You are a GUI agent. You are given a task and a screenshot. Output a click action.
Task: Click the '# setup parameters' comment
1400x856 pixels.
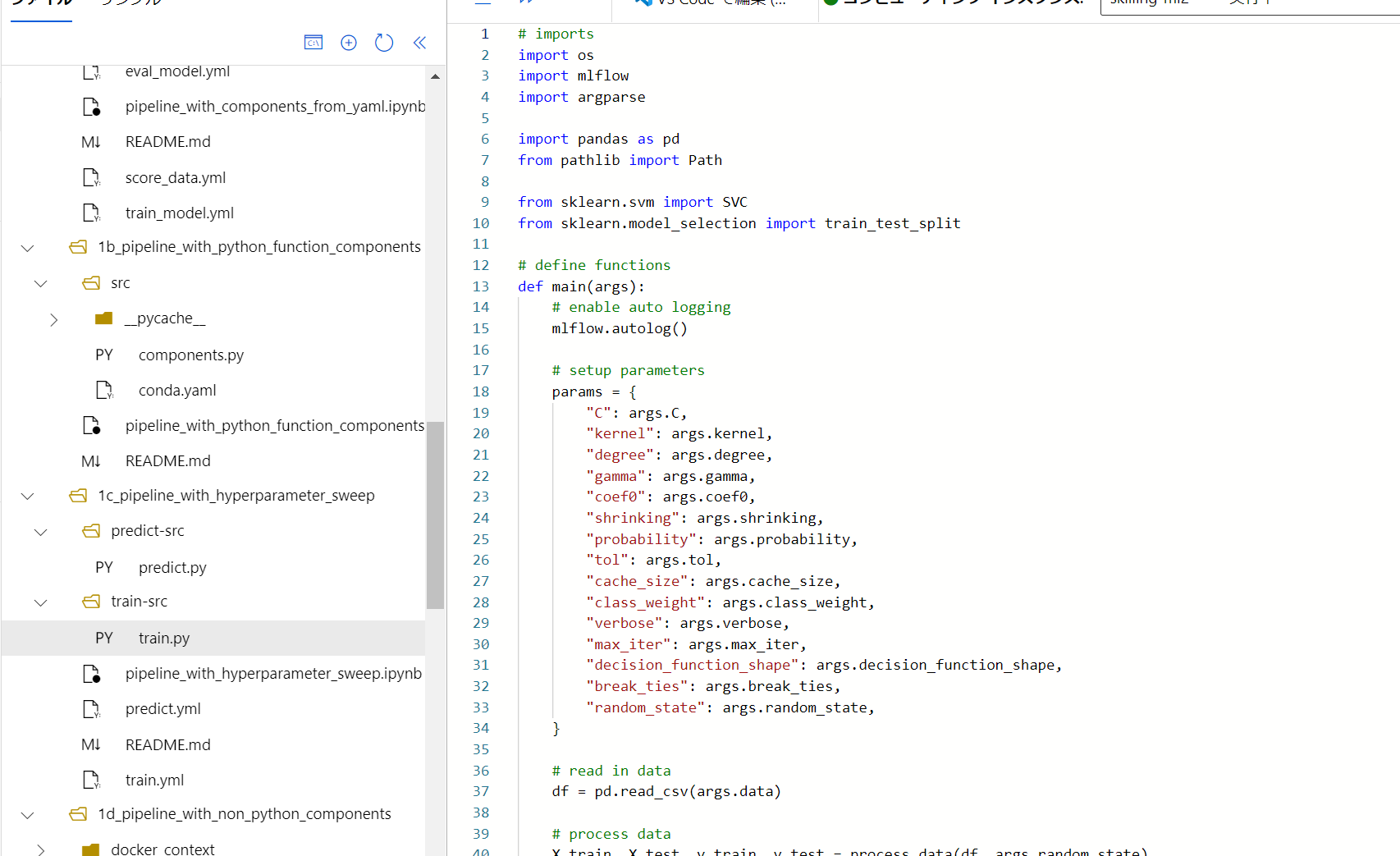pyautogui.click(x=628, y=370)
